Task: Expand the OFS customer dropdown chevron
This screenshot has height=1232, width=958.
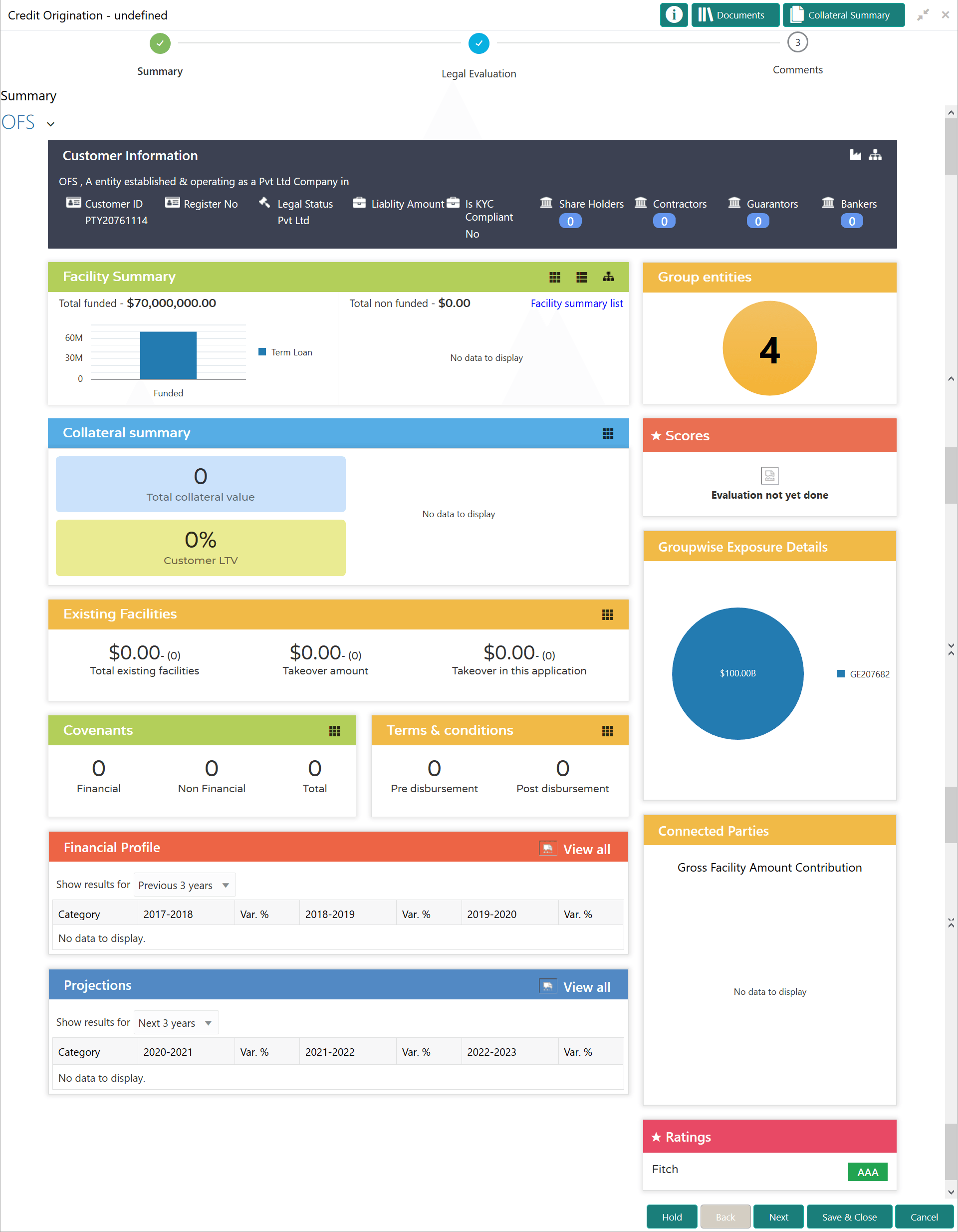Action: pos(51,124)
